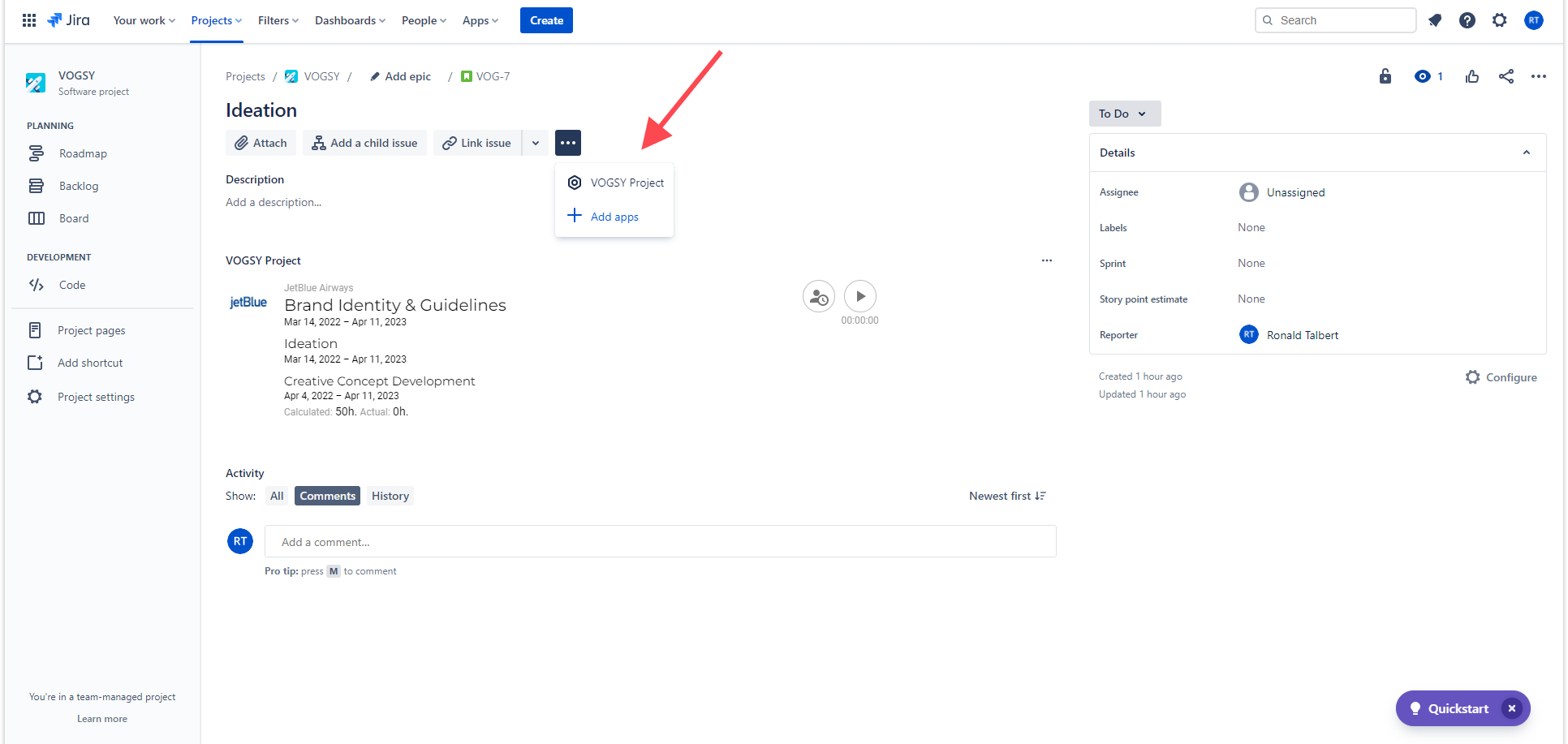Image resolution: width=1568 pixels, height=744 pixels.
Task: Click the Learn more link
Action: (102, 719)
